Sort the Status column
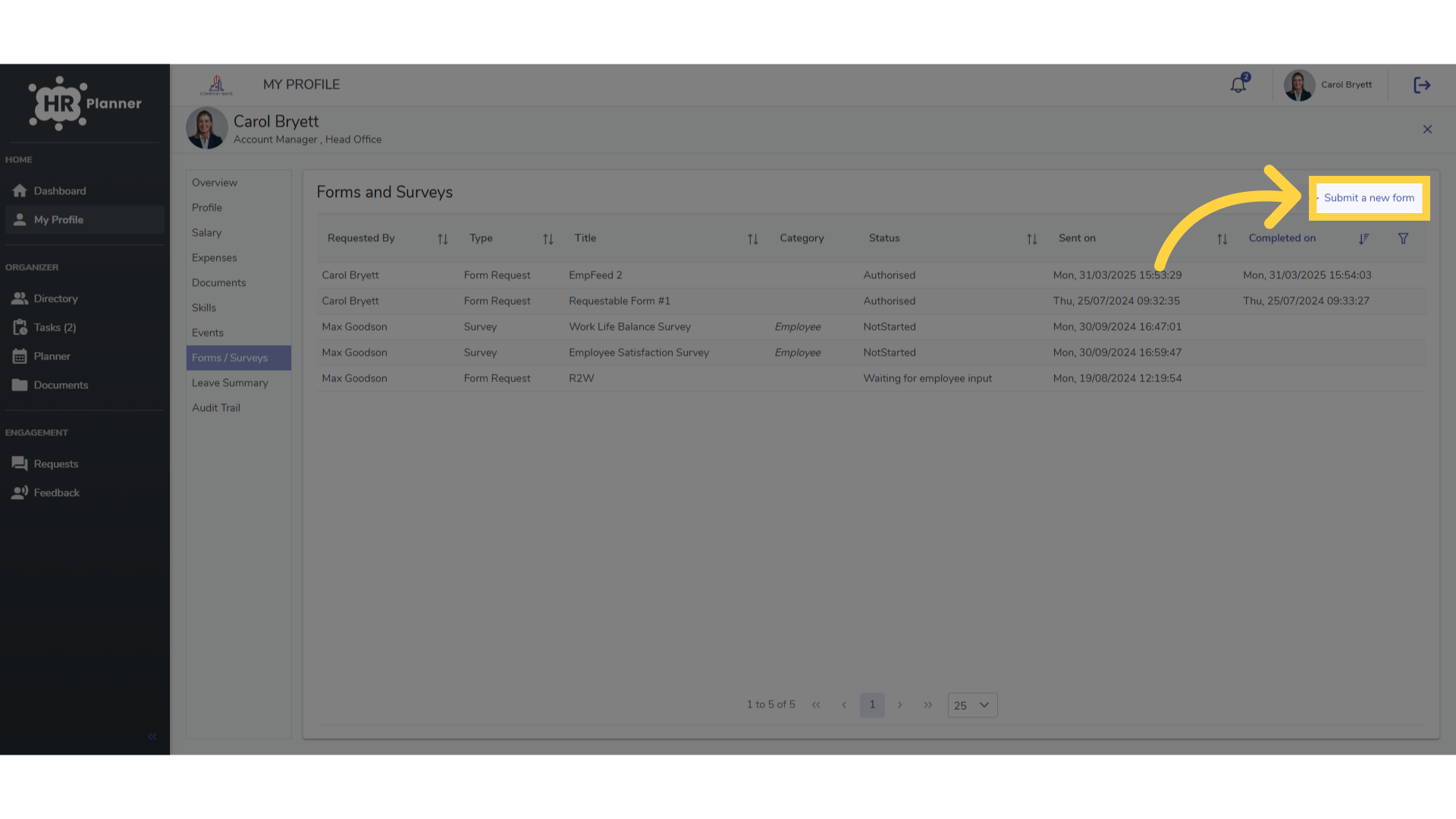1456x819 pixels. (x=1032, y=239)
